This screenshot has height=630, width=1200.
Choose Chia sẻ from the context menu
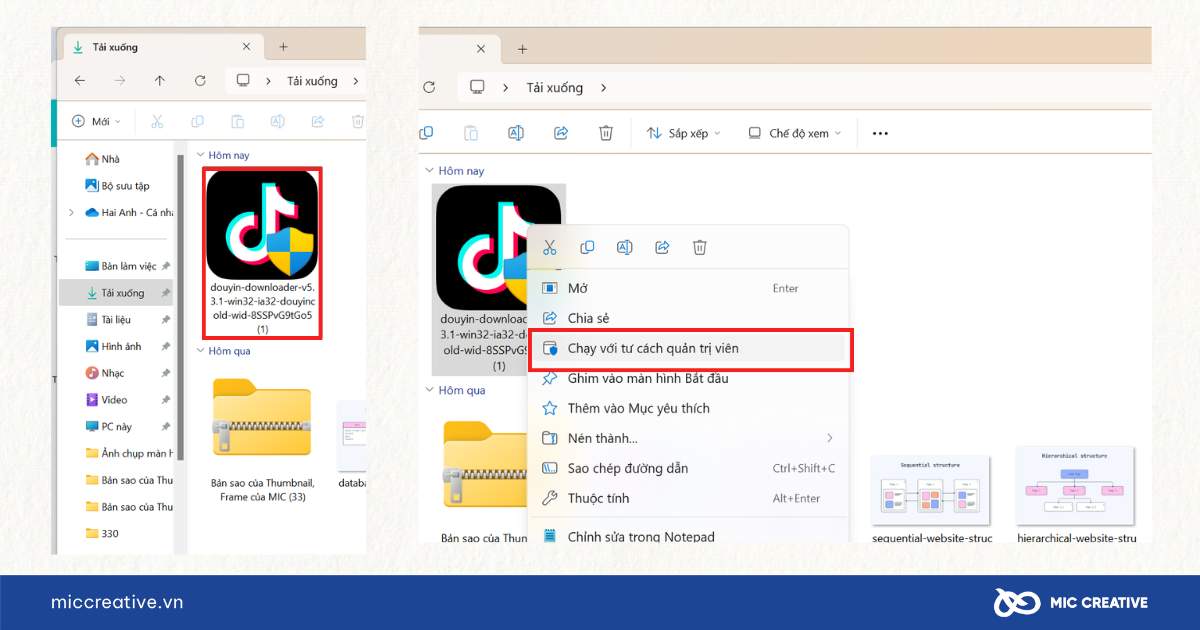click(688, 318)
